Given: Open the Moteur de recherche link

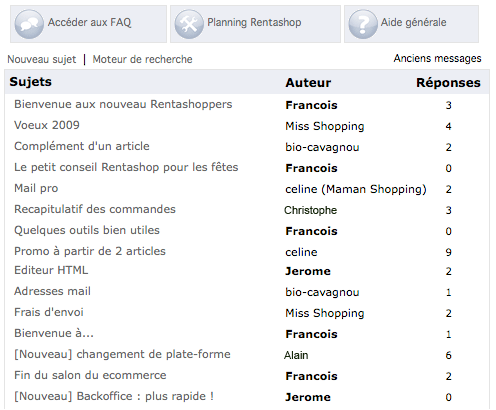Looking at the screenshot, I should click(142, 59).
